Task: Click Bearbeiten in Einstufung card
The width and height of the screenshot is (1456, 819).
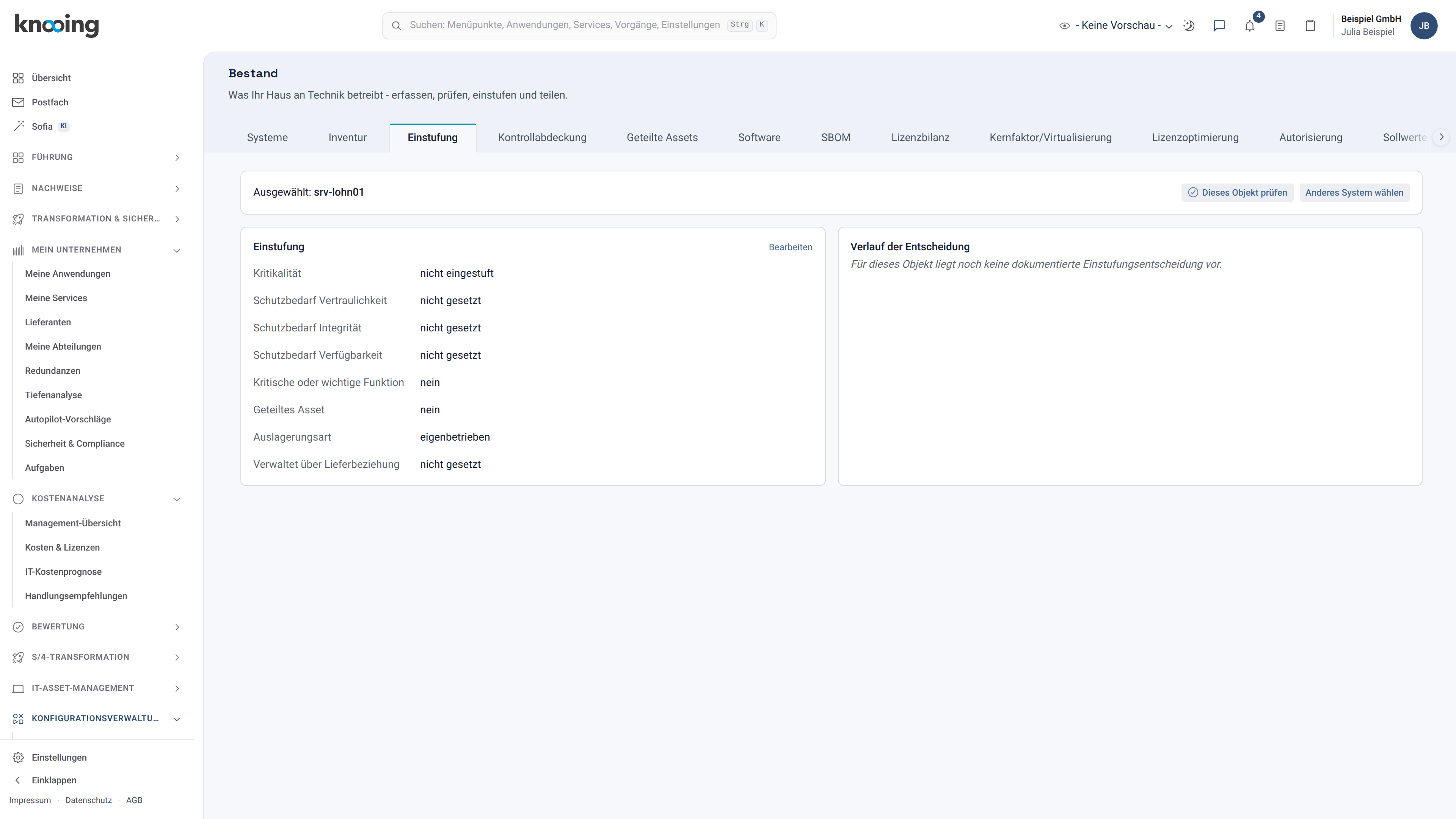Action: coord(790,247)
